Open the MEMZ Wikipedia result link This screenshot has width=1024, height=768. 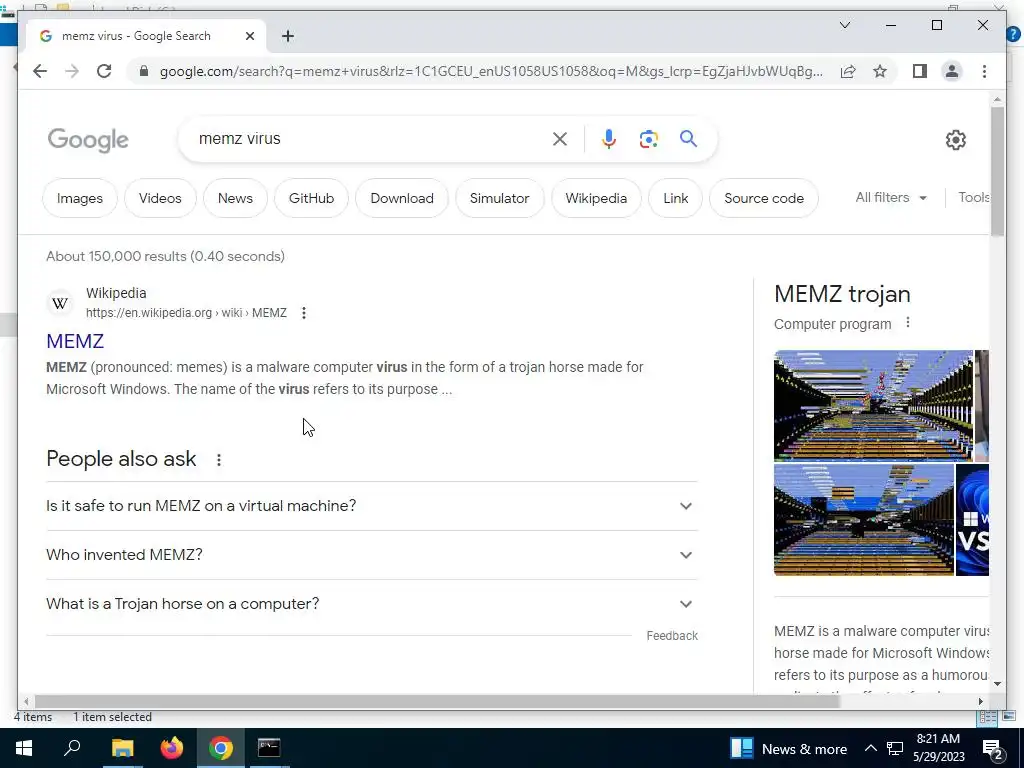tap(75, 341)
